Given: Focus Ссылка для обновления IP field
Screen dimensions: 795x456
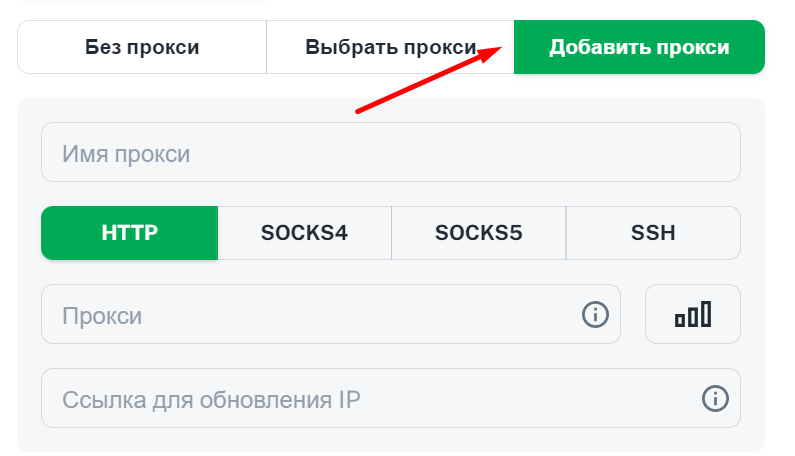Looking at the screenshot, I should click(x=390, y=398).
